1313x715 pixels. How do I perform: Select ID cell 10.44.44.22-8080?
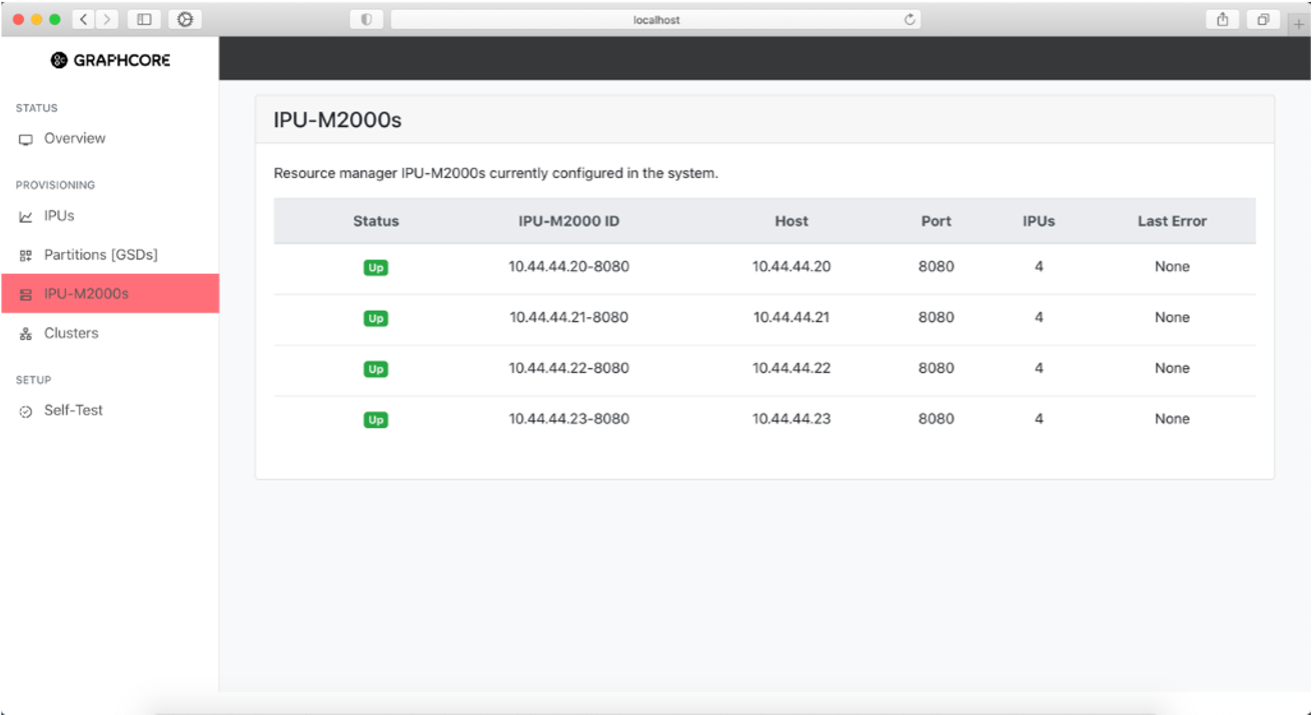point(569,368)
